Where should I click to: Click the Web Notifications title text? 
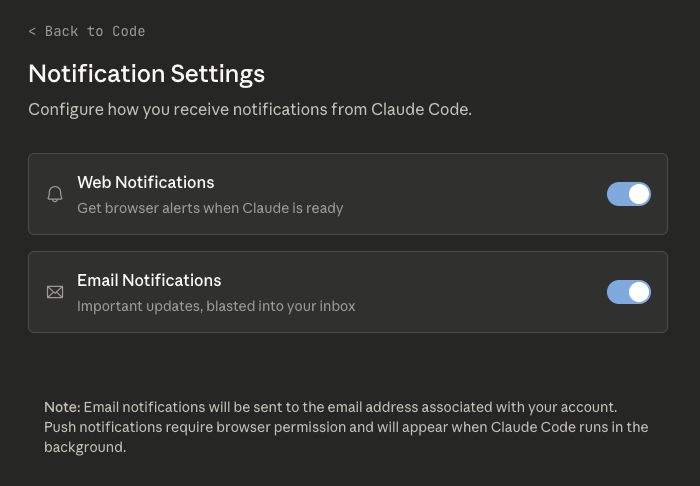tap(146, 182)
